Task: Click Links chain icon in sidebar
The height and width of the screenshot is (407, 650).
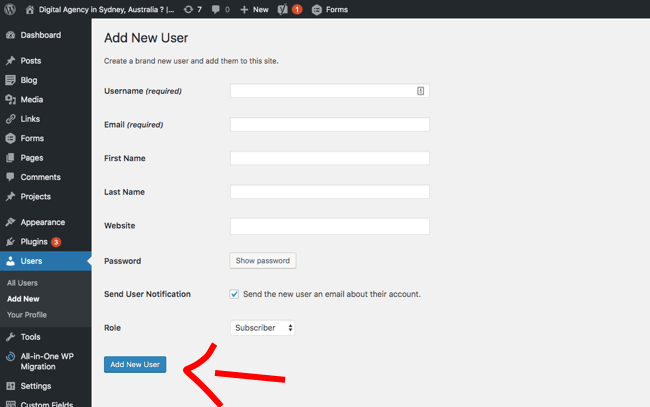Action: [x=10, y=119]
